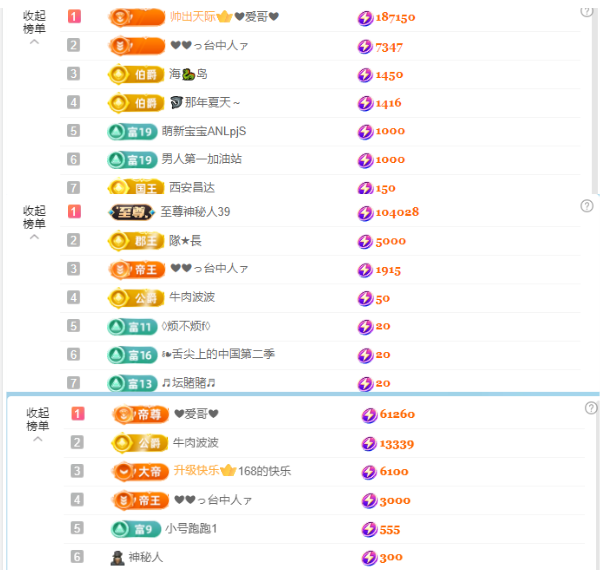This screenshot has width=601, height=570.
Task: Click the 至尊 badge beside 至尊神秘人39
Action: point(131,212)
